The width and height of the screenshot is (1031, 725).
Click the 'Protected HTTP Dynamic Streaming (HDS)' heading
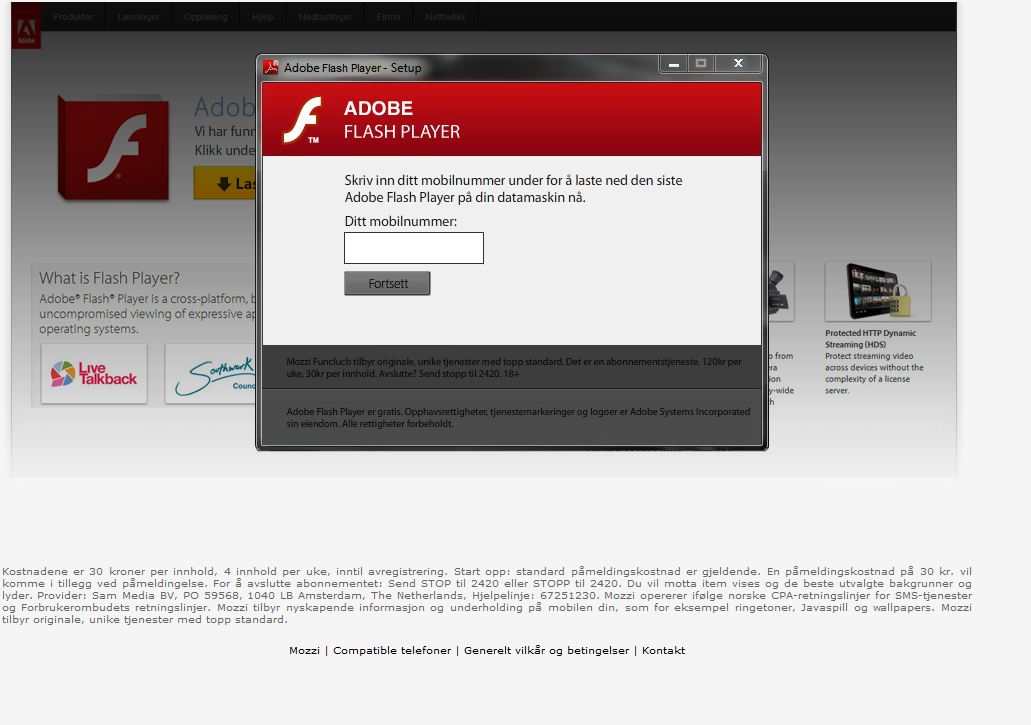tap(871, 339)
